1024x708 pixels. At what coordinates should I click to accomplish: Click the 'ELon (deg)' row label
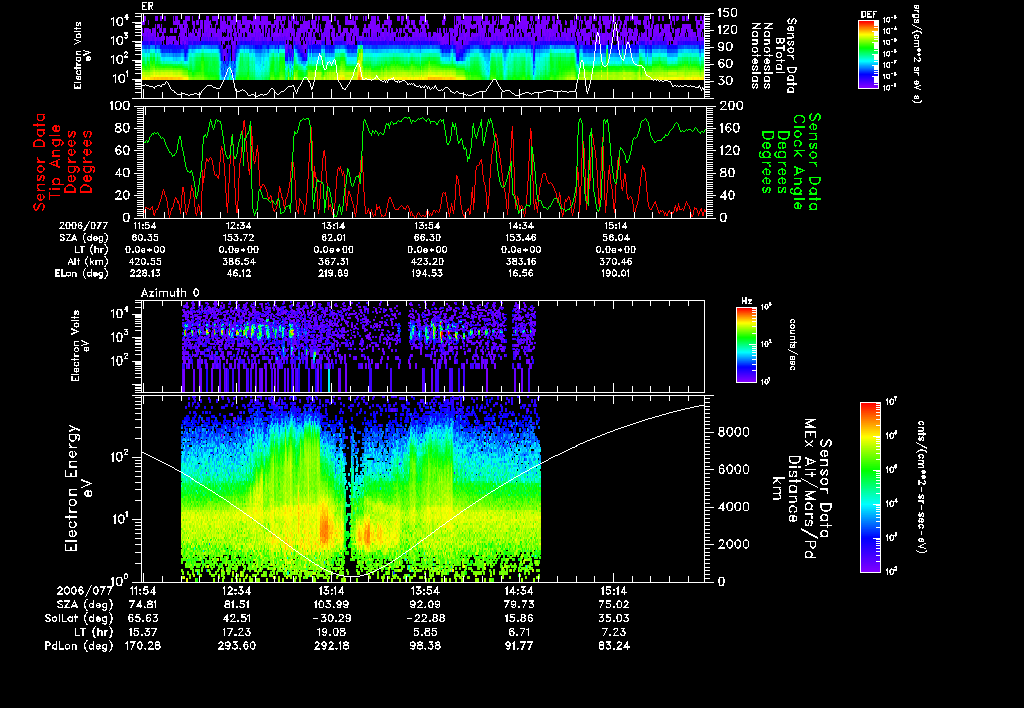(81, 273)
